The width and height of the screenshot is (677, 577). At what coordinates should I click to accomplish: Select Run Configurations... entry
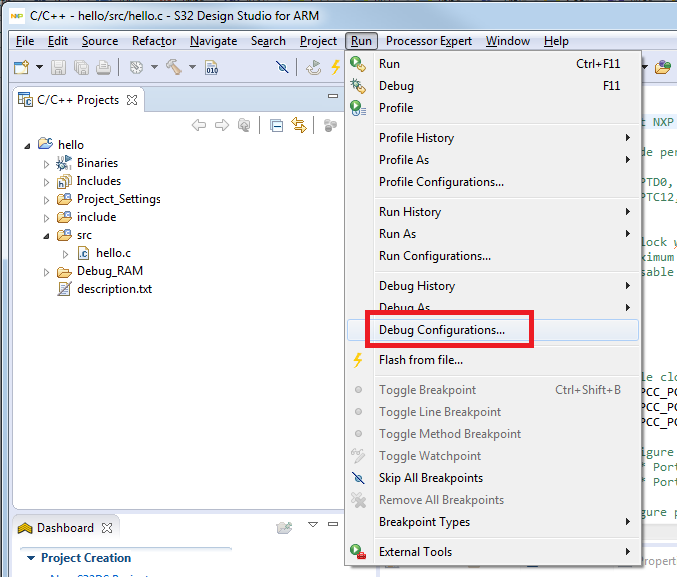pos(492,256)
